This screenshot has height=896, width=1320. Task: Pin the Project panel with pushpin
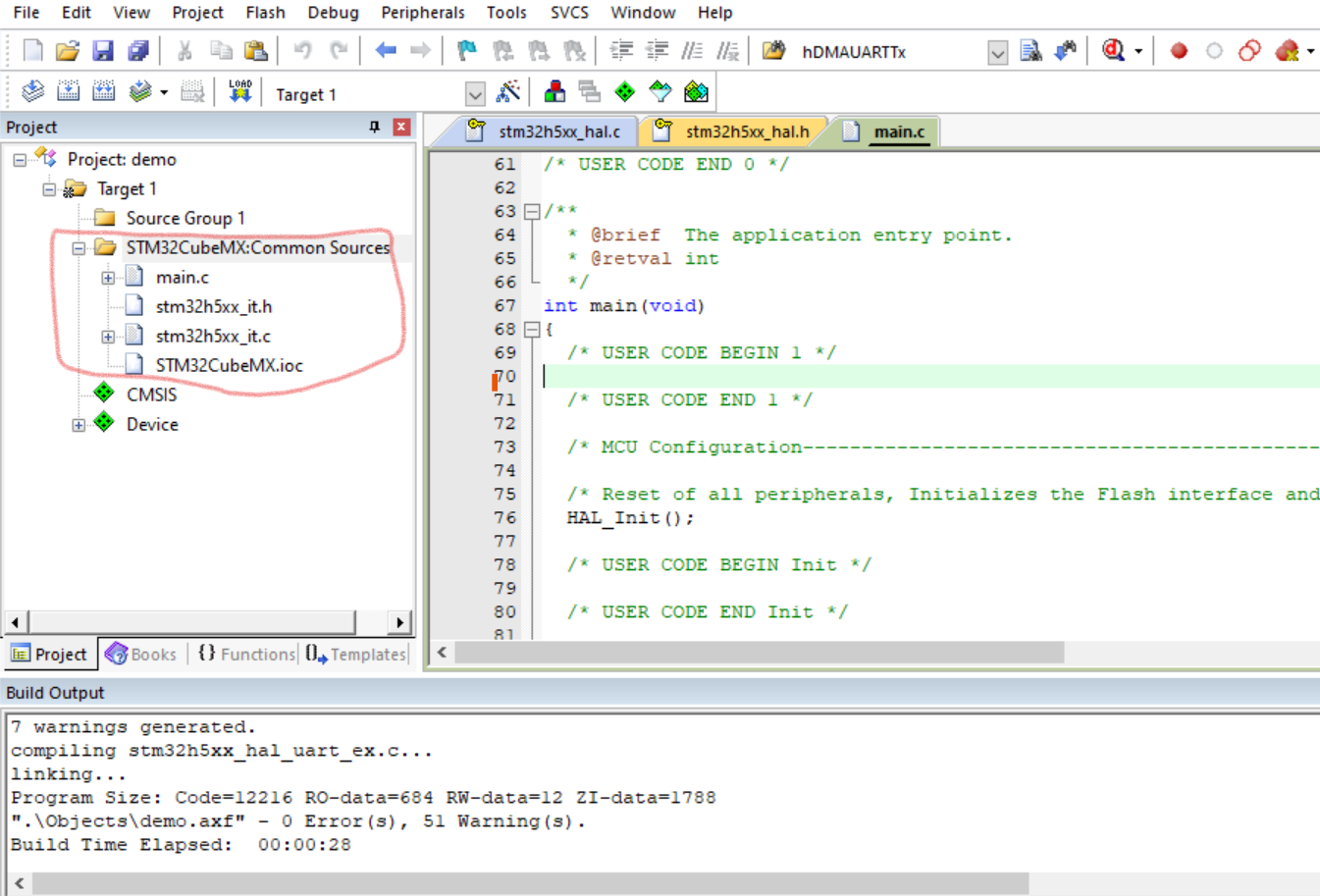click(374, 127)
